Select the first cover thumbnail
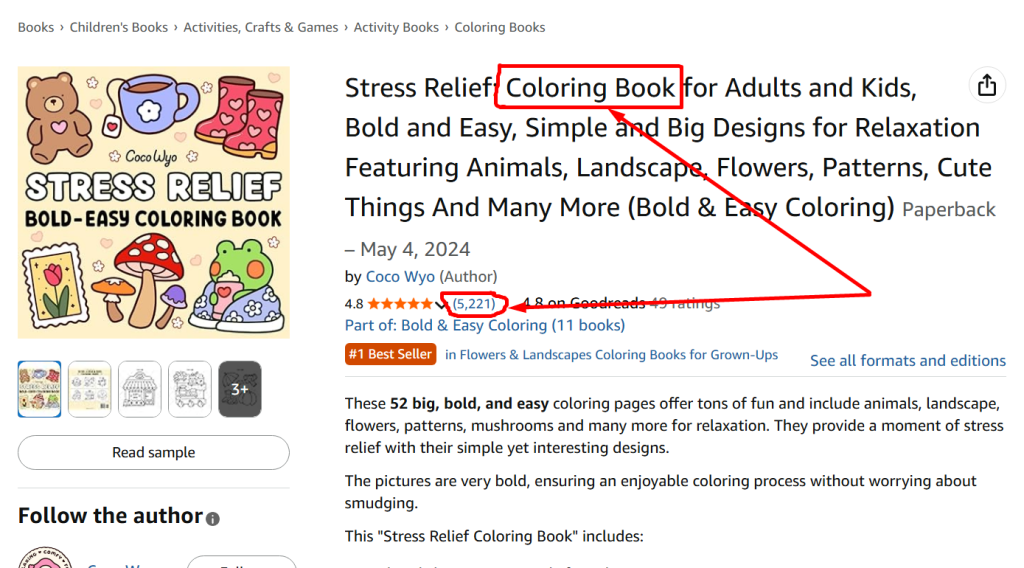 tap(39, 389)
